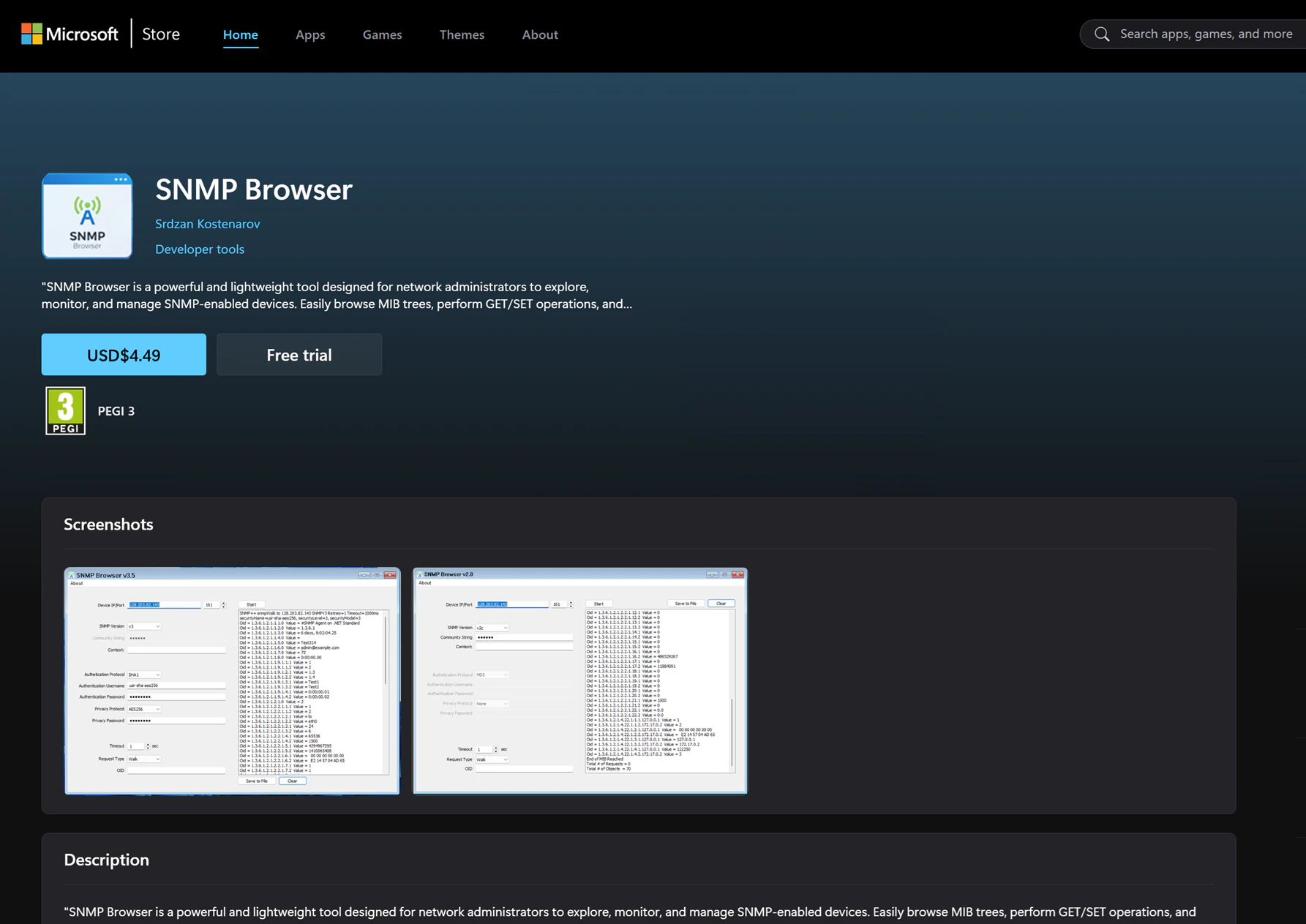This screenshot has width=1306, height=924.
Task: Open the SNMP Browser v2.0 screenshot
Action: pos(580,680)
